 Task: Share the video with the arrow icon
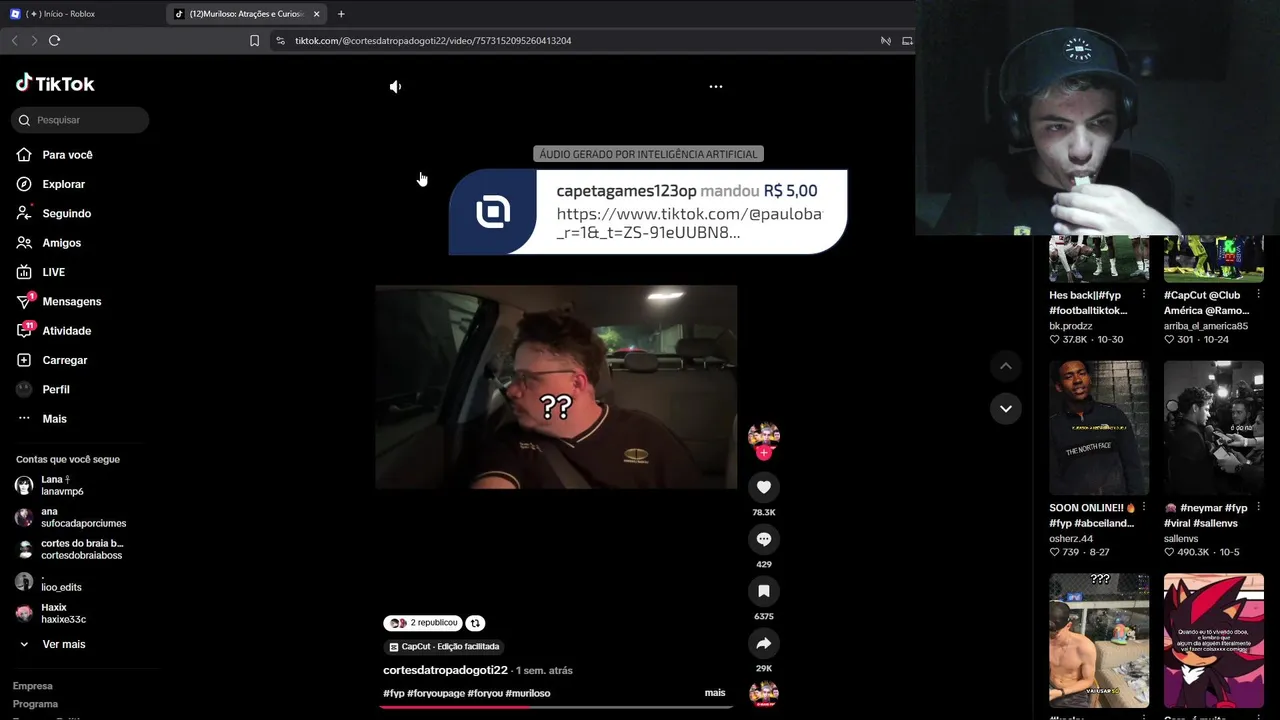coord(764,643)
